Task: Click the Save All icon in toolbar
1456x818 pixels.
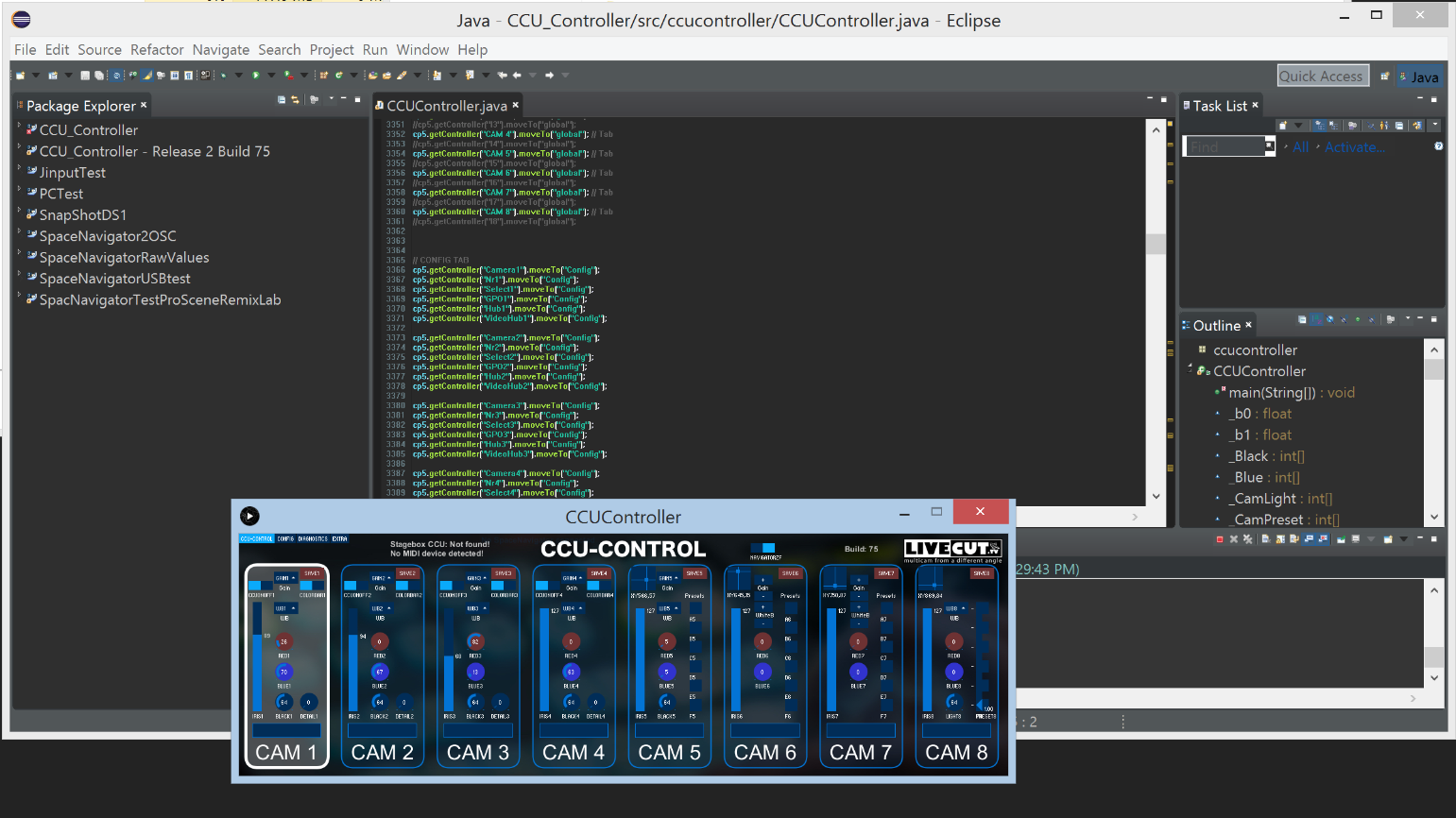Action: (x=97, y=76)
